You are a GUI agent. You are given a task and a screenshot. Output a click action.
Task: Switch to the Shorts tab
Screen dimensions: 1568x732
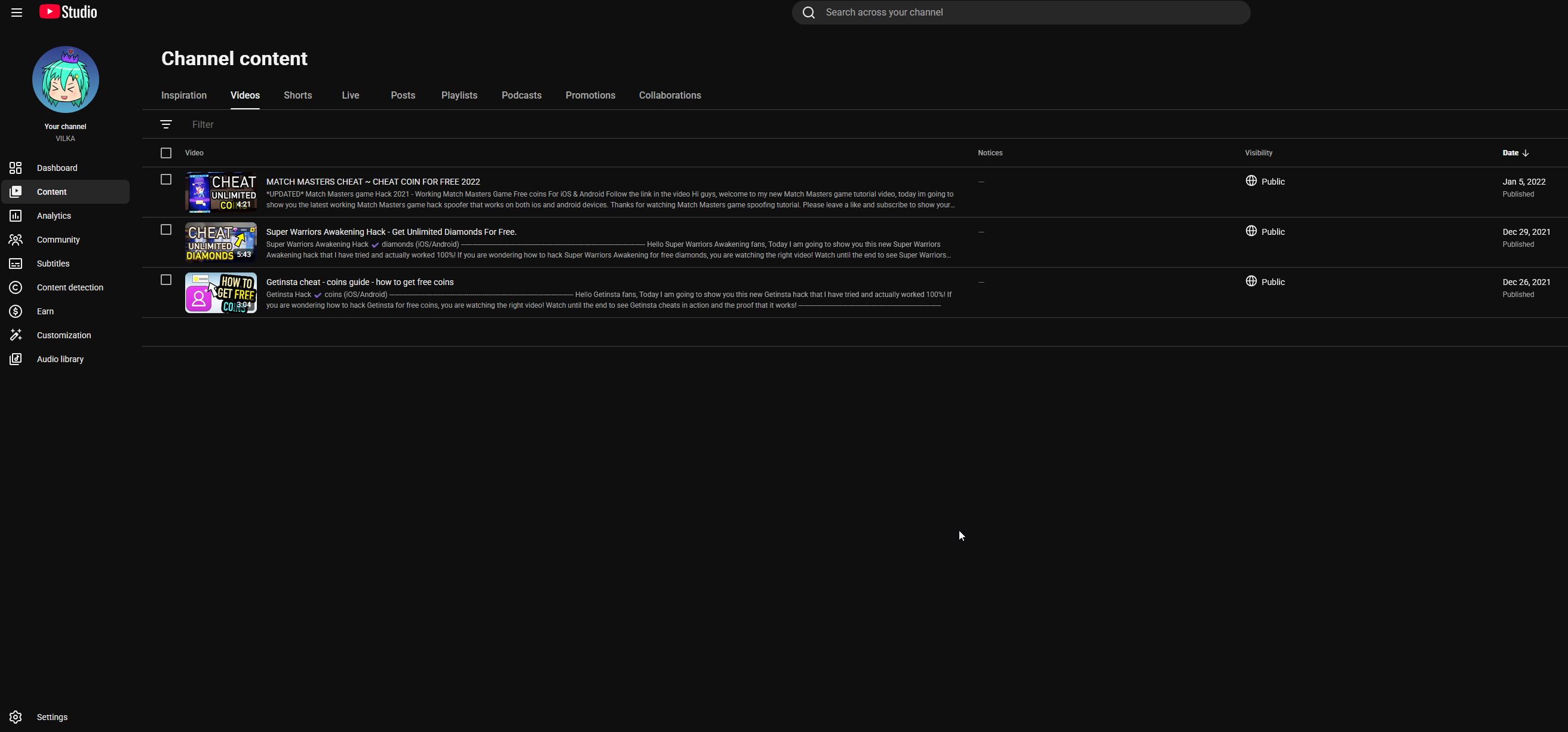pos(297,96)
